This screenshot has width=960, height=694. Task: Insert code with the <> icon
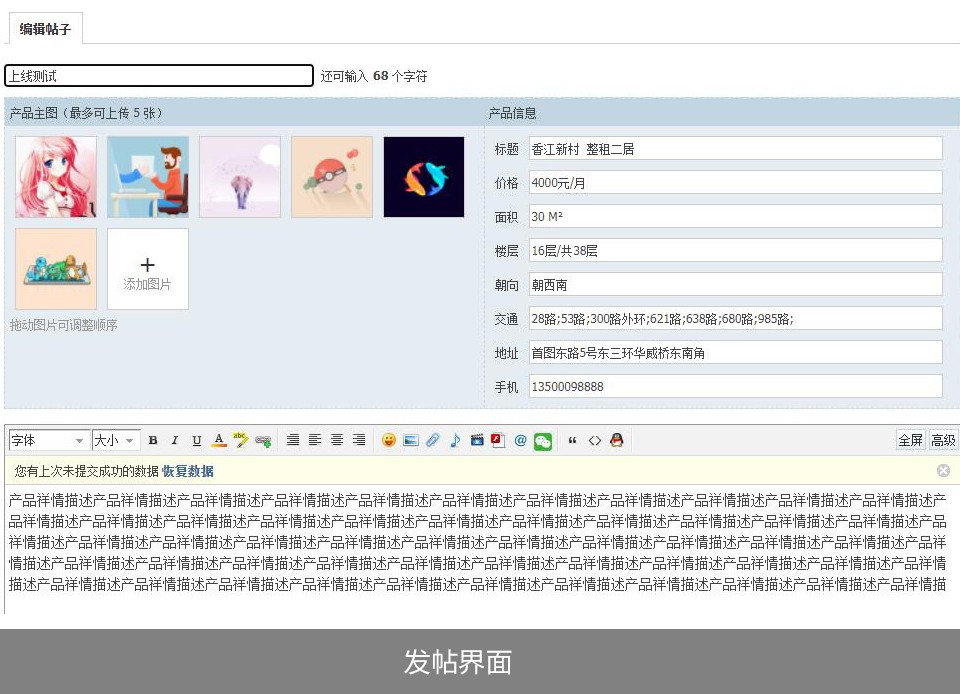[x=594, y=440]
